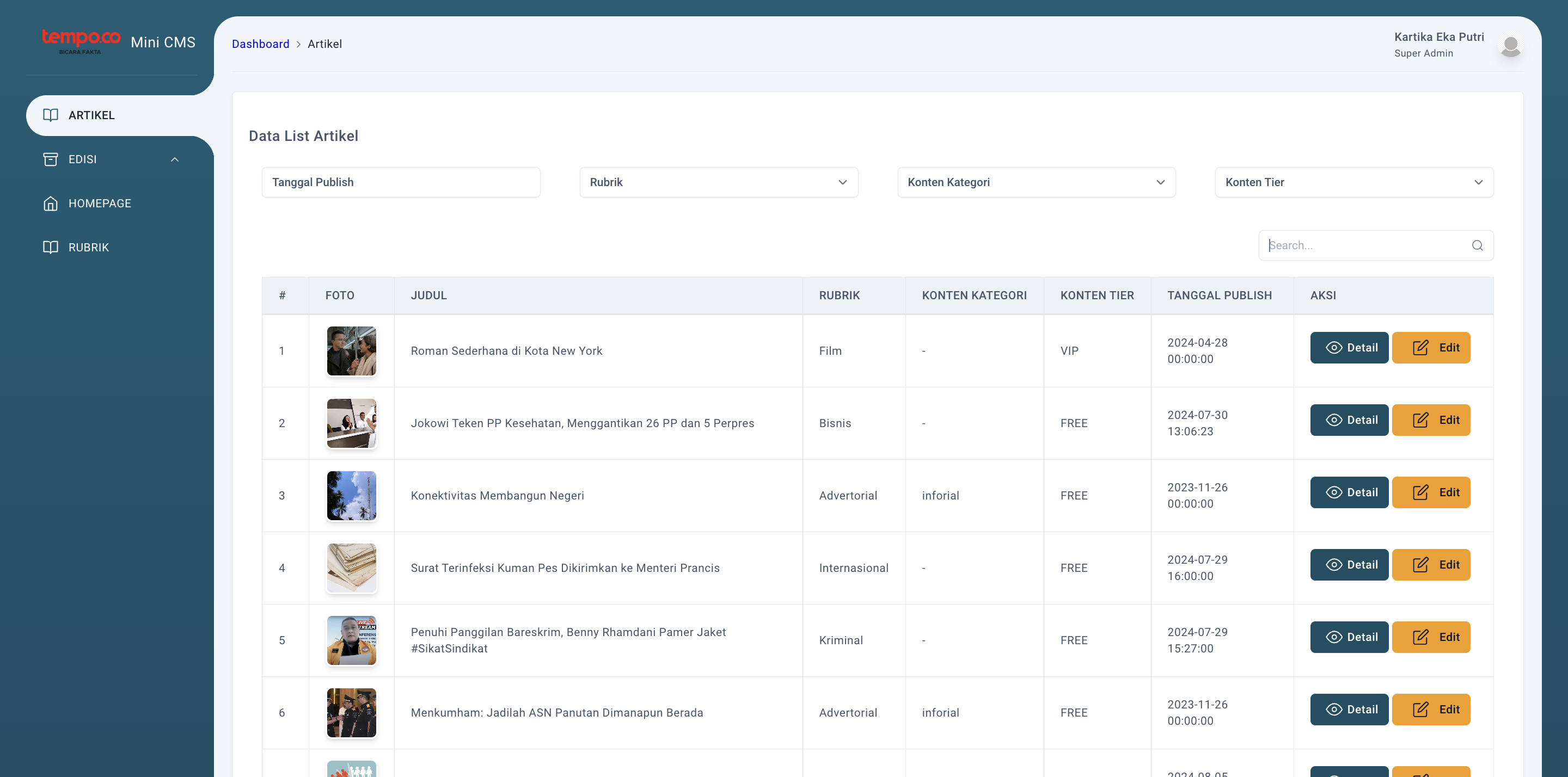This screenshot has height=777, width=1568.
Task: Click the eye icon for Konektivitas Membangun Negeri row
Action: 1334,492
